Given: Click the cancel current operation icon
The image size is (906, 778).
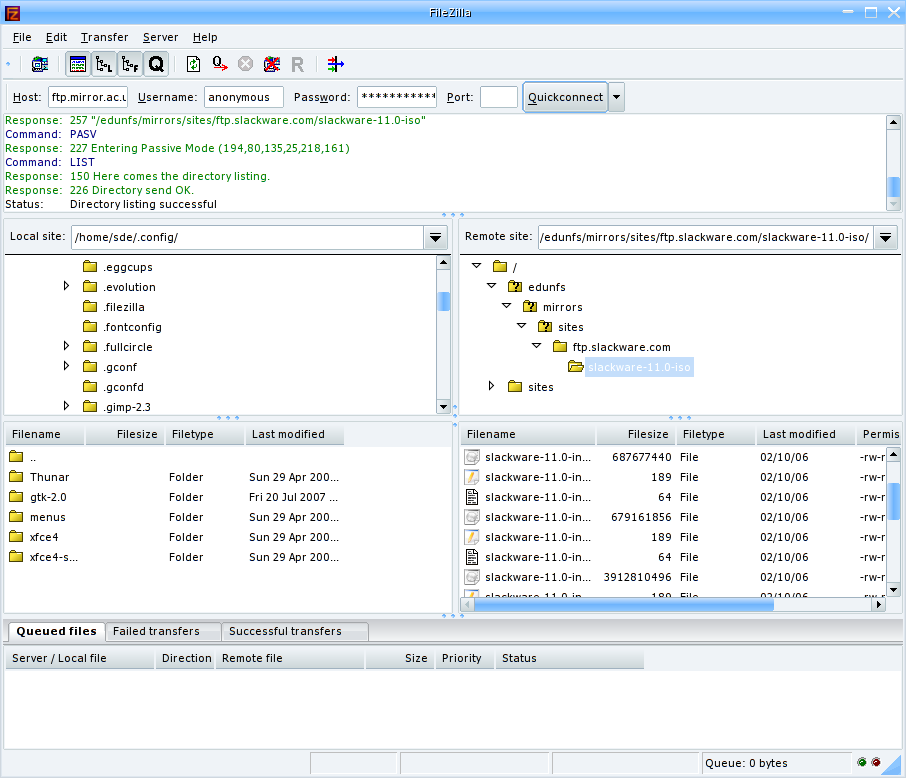Looking at the screenshot, I should pyautogui.click(x=246, y=64).
